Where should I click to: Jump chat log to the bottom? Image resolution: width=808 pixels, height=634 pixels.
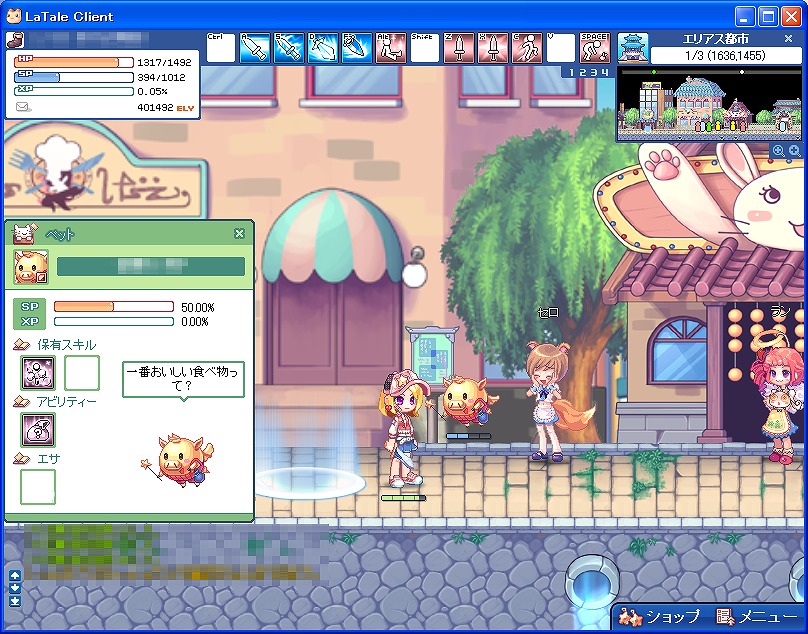(x=14, y=601)
